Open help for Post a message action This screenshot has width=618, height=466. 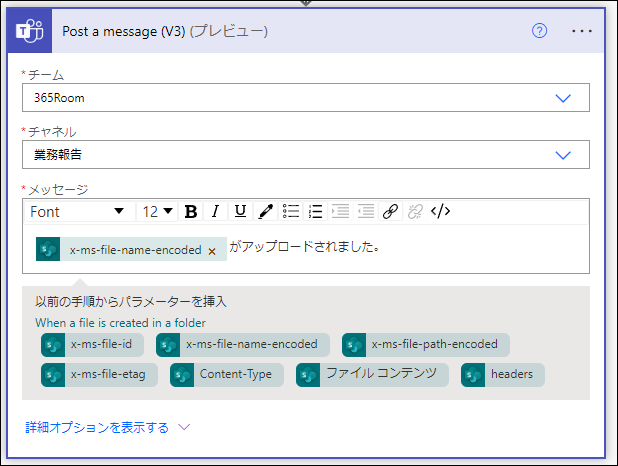[x=539, y=31]
